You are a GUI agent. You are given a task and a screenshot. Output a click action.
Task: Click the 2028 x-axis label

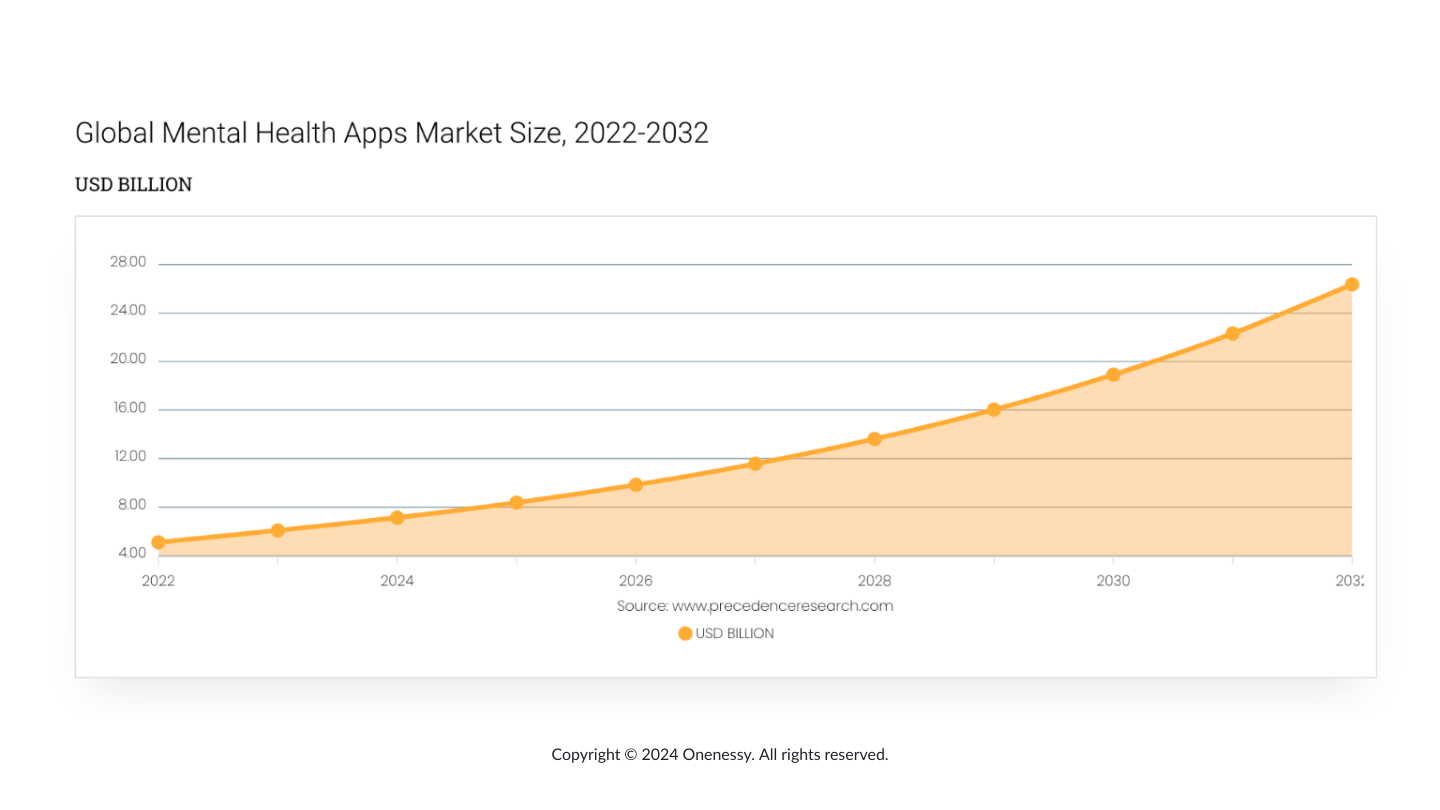pos(874,581)
